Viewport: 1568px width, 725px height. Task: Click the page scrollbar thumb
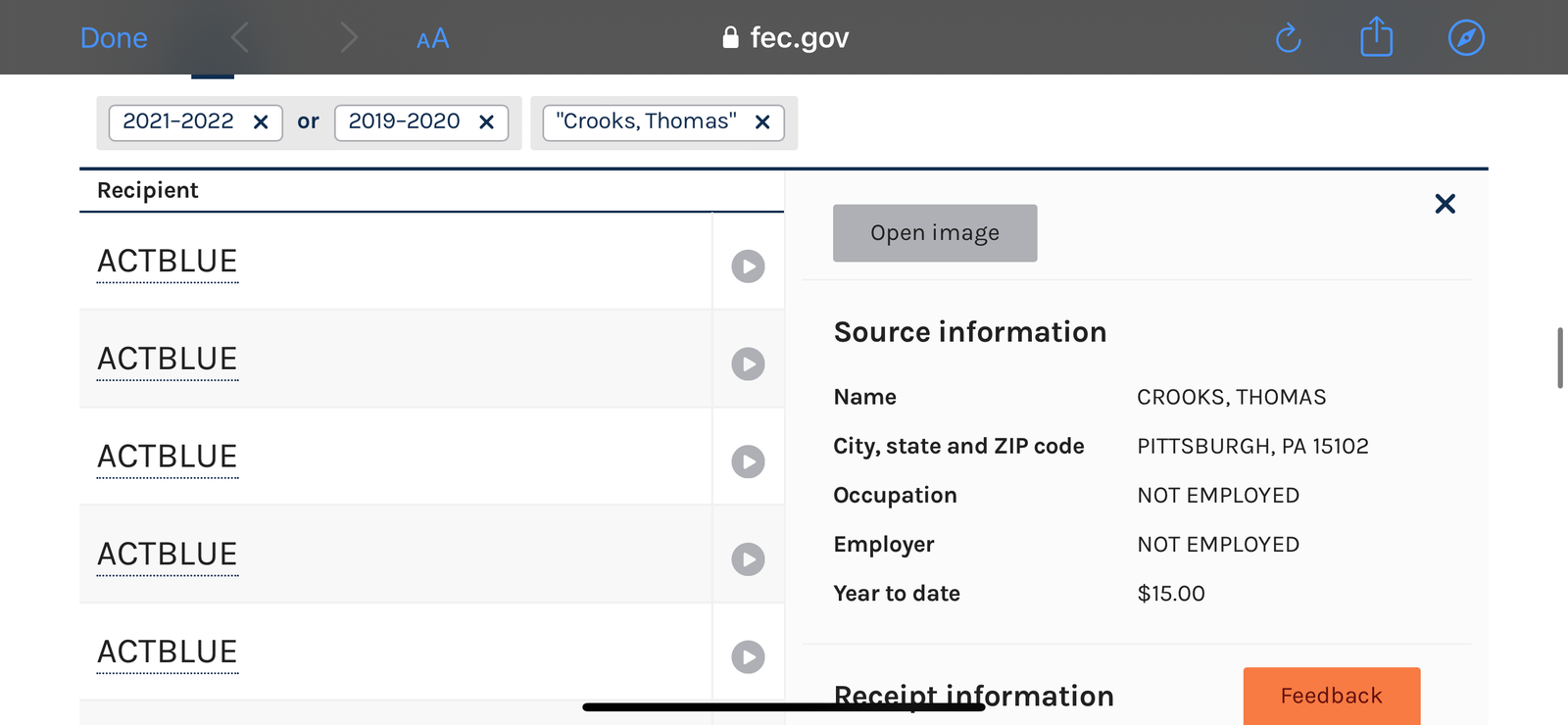[1560, 359]
